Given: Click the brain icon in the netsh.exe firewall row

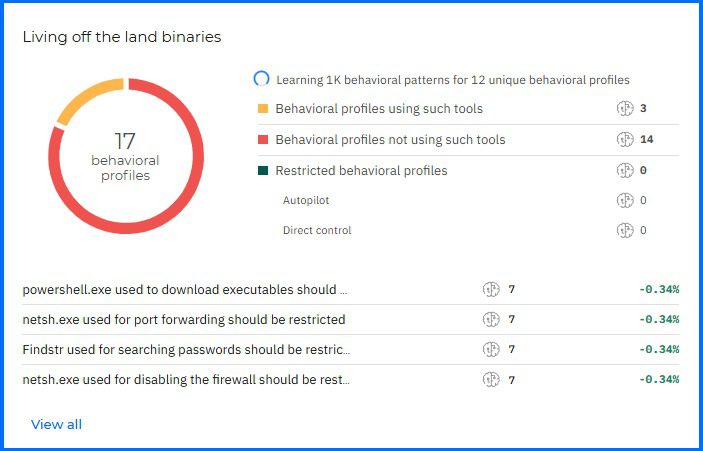Looking at the screenshot, I should (491, 380).
